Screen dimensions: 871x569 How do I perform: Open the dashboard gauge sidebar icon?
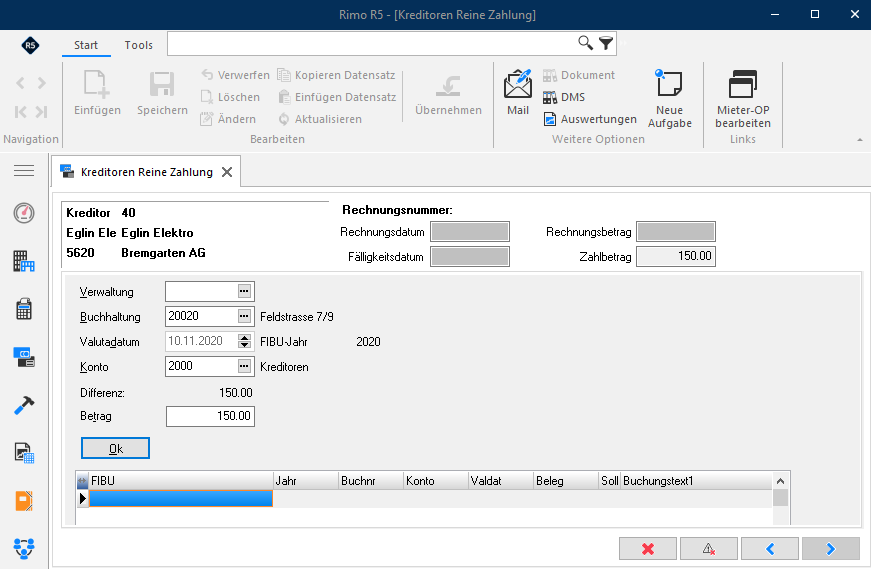click(24, 213)
